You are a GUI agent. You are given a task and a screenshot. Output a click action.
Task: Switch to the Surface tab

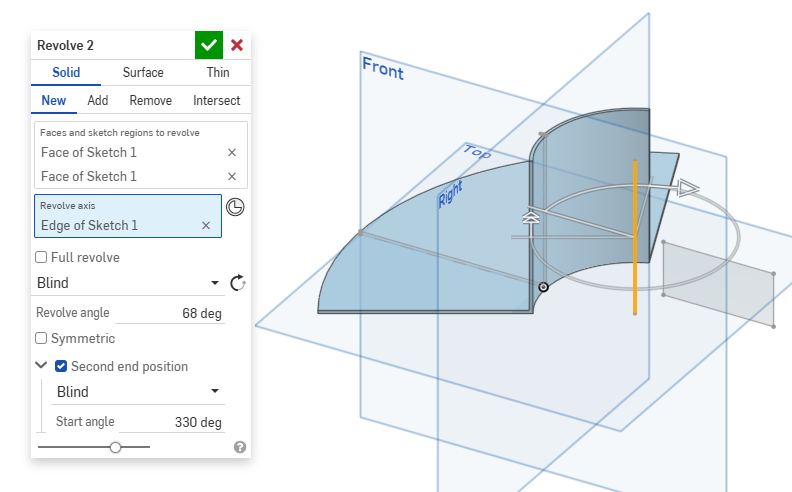(x=143, y=72)
